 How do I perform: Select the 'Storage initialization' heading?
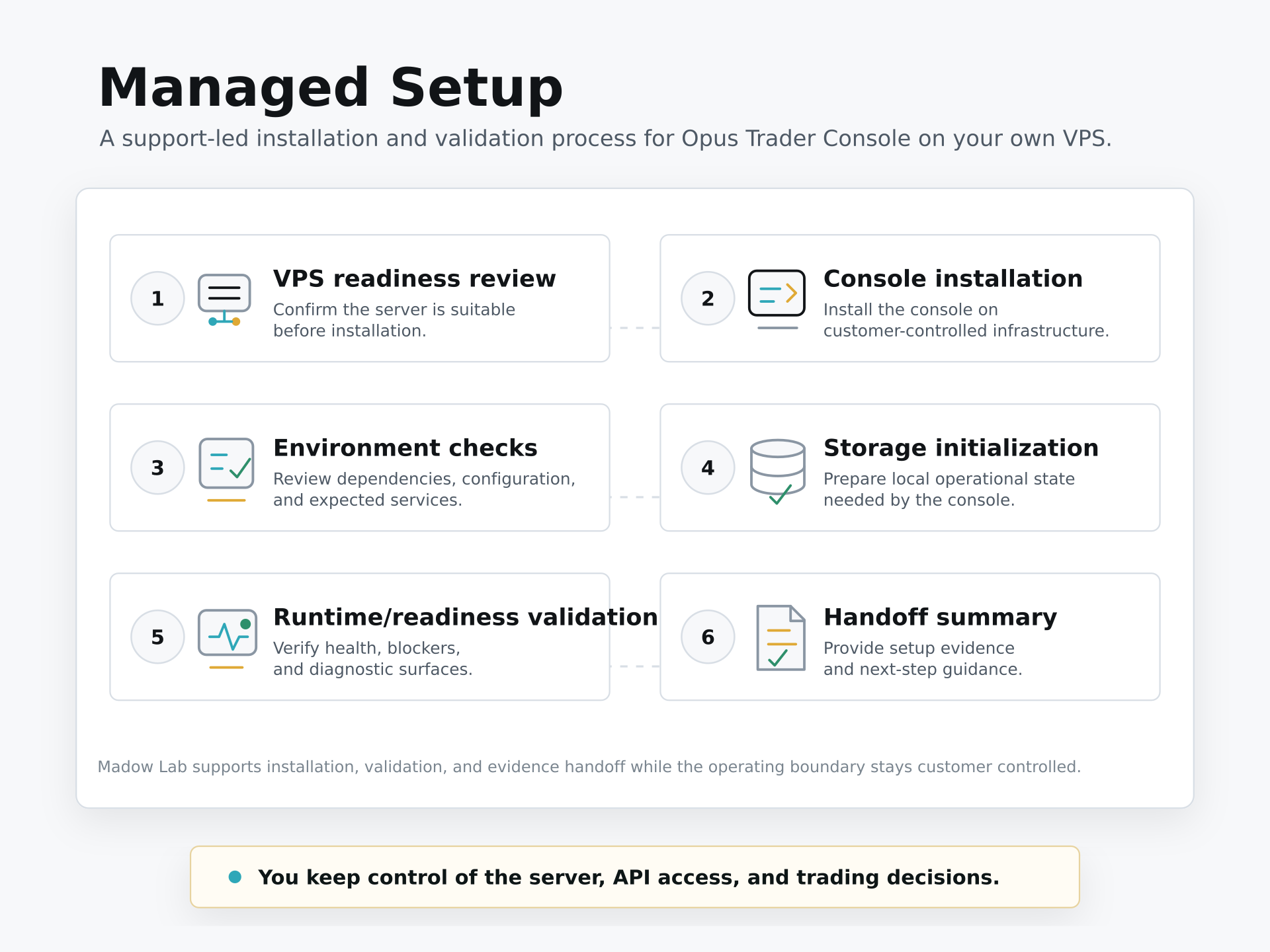coord(961,448)
